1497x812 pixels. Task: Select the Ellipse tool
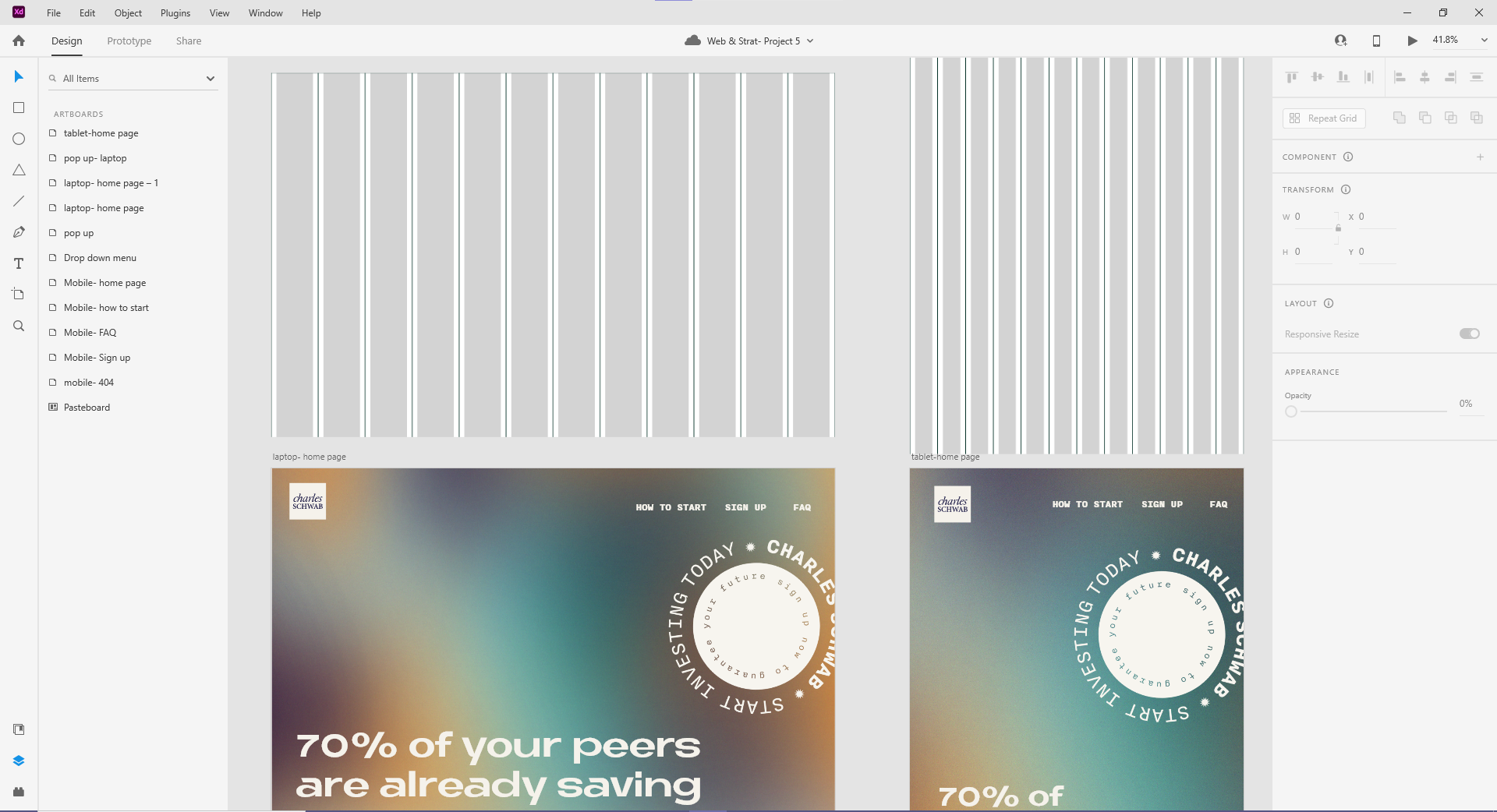coord(19,139)
